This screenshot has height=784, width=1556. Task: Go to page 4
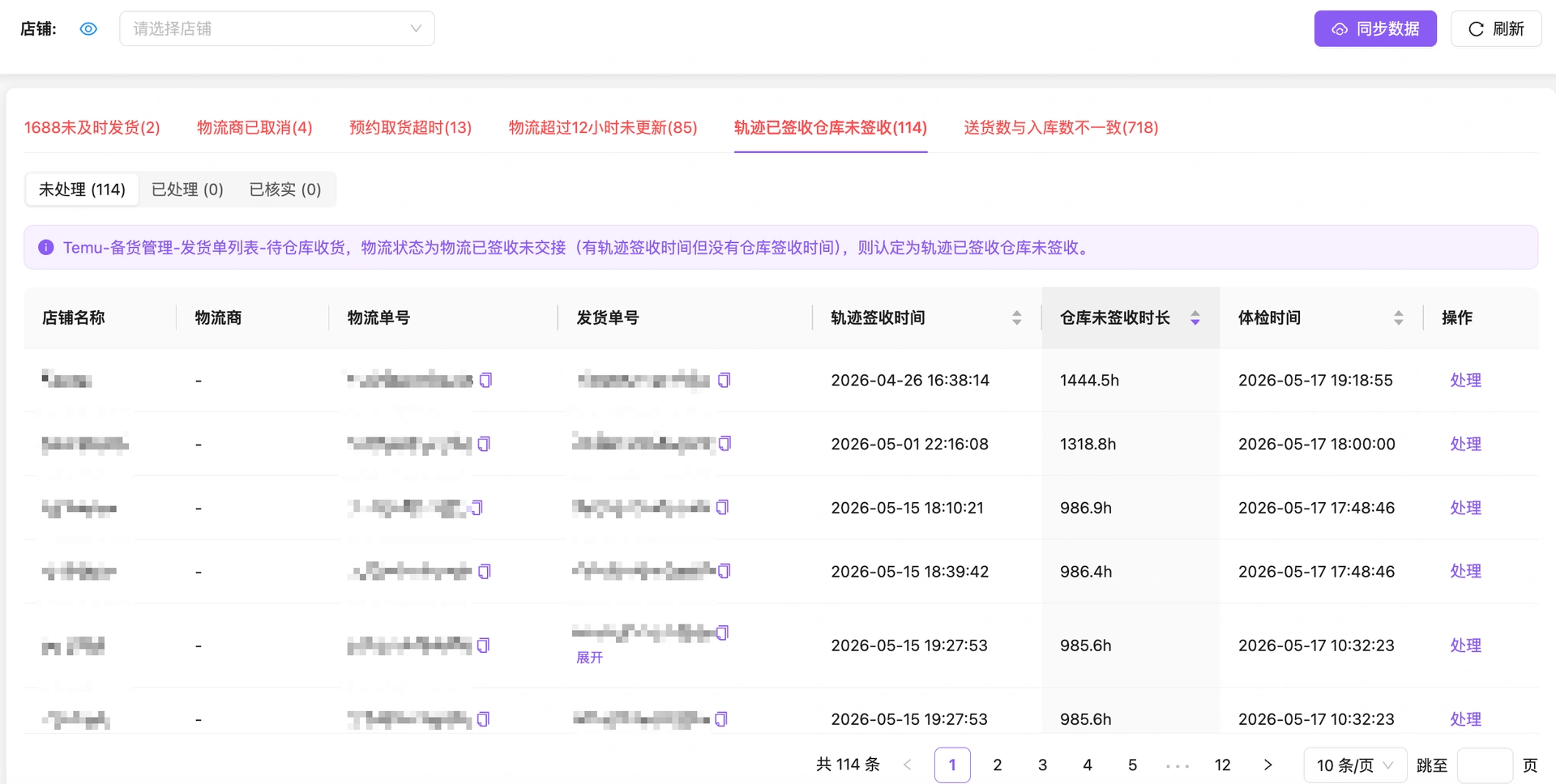[x=1088, y=765]
